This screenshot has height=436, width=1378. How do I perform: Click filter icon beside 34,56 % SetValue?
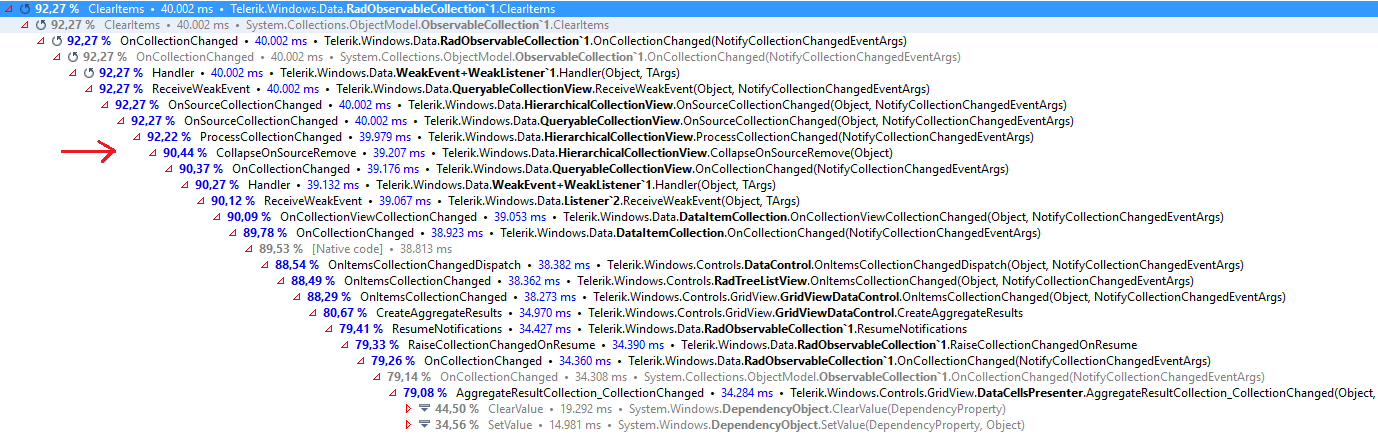(x=424, y=425)
